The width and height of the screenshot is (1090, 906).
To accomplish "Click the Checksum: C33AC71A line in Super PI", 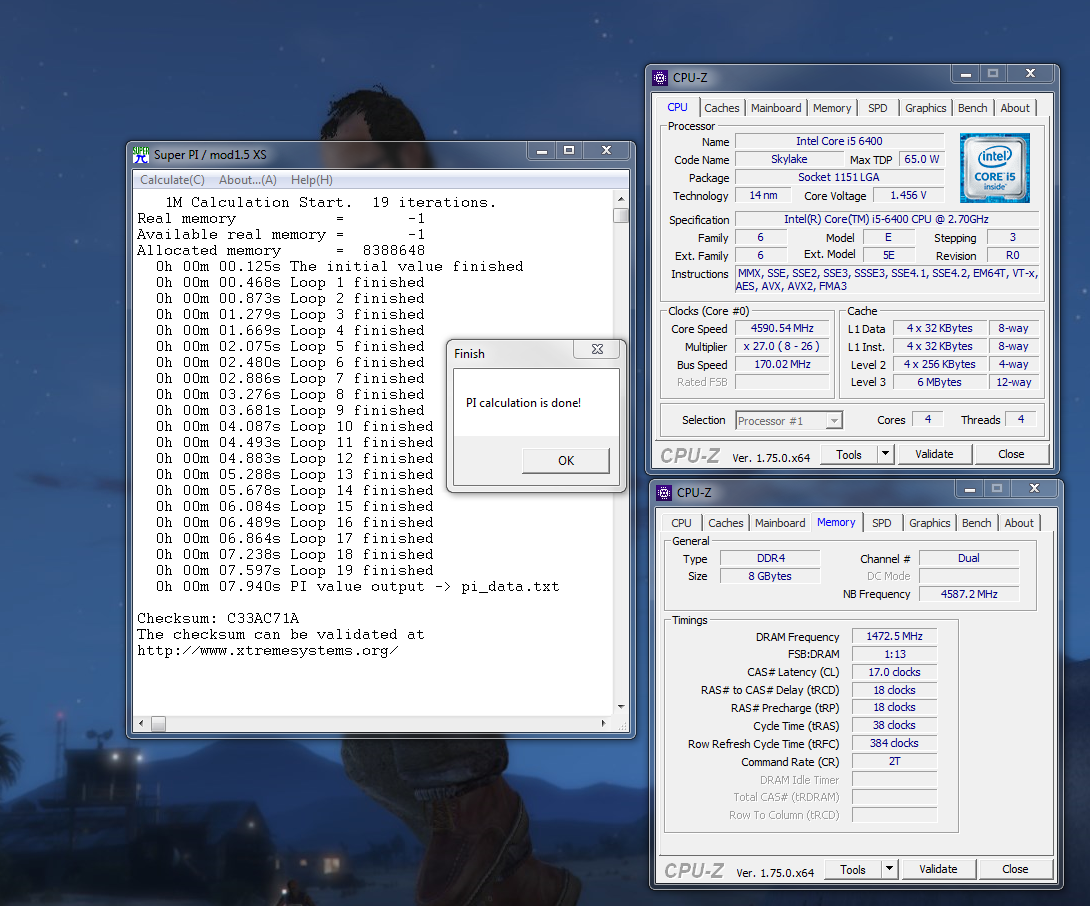I will (x=218, y=618).
